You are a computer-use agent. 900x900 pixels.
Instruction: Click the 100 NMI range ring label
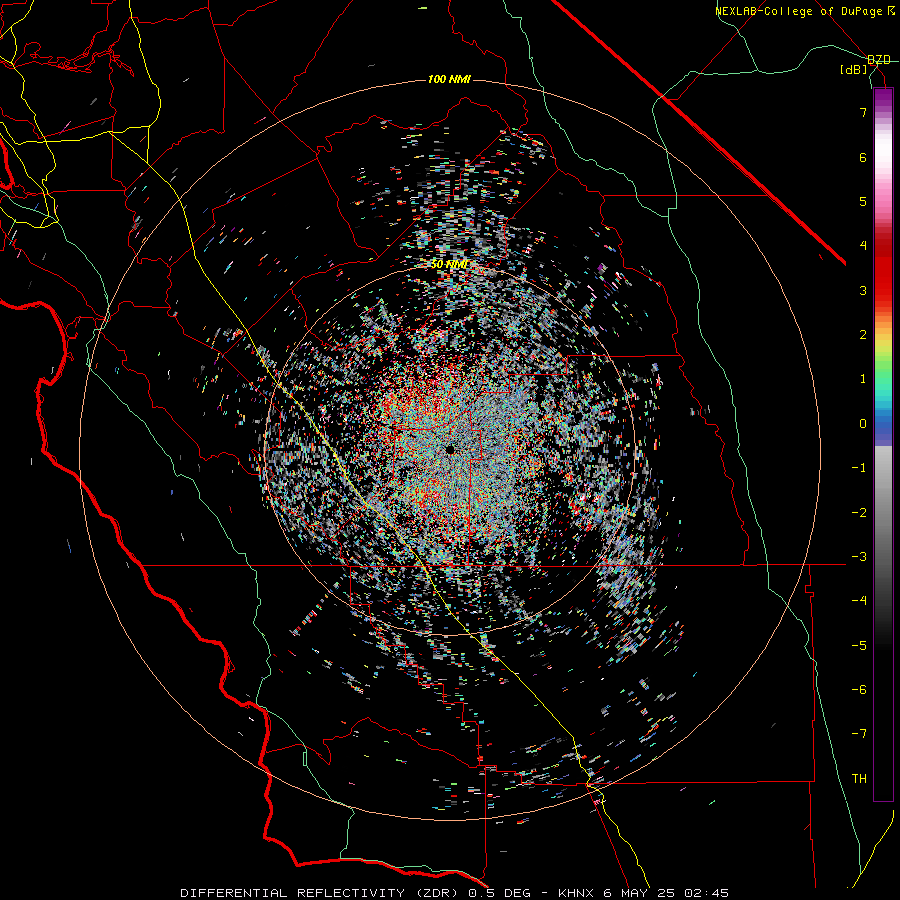click(x=449, y=79)
